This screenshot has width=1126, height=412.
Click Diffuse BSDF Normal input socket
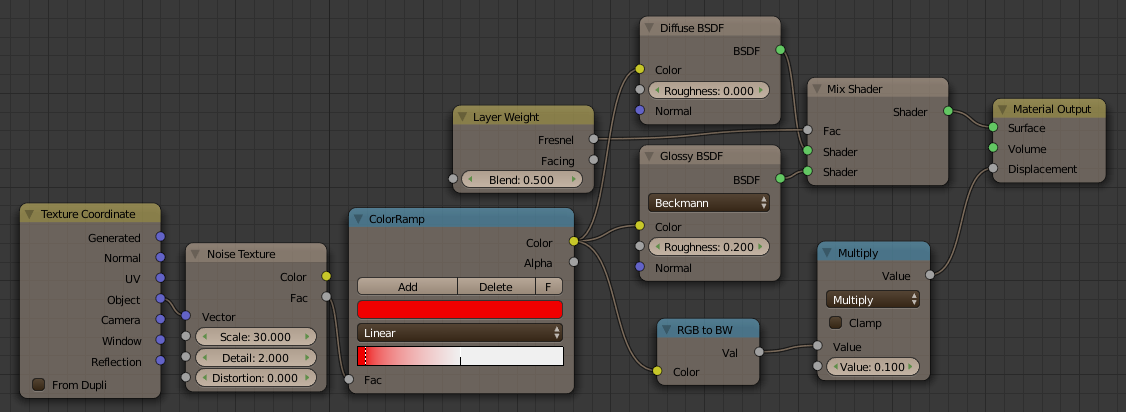[640, 111]
